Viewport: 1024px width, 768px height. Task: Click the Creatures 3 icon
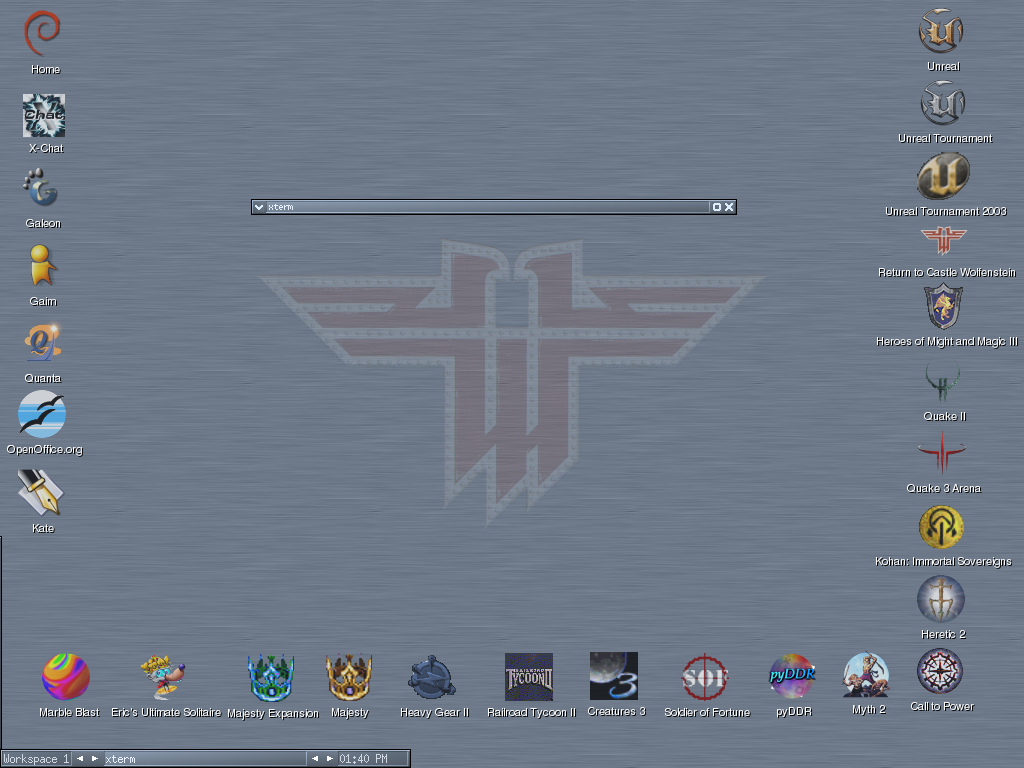[x=614, y=676]
